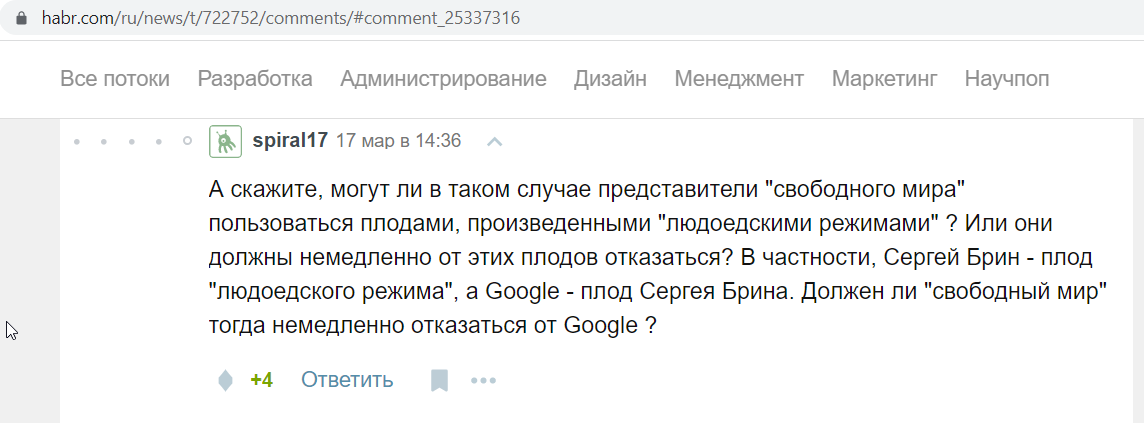Jump to parent comment via the up chevron
The image size is (1144, 423).
pos(495,141)
